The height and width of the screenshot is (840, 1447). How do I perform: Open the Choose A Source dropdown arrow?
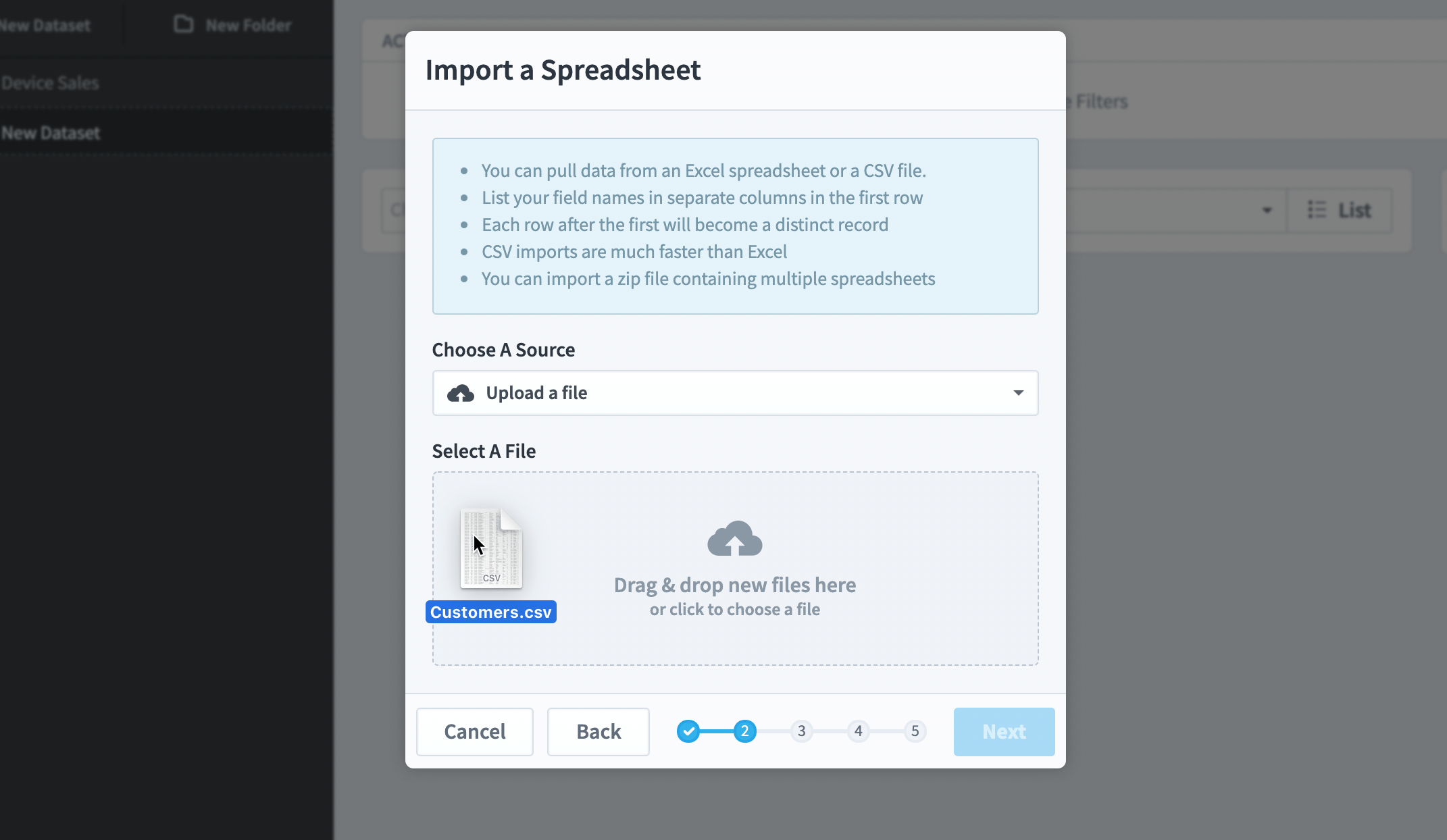(x=1018, y=393)
